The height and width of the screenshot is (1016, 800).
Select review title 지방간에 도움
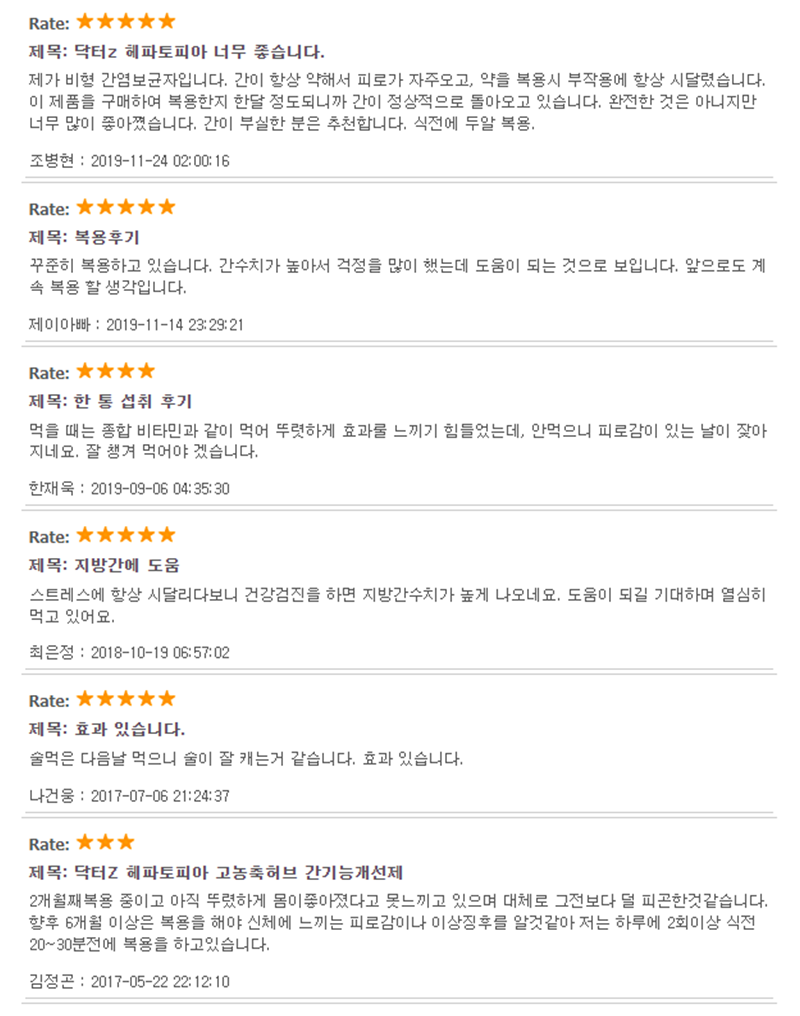point(127,566)
